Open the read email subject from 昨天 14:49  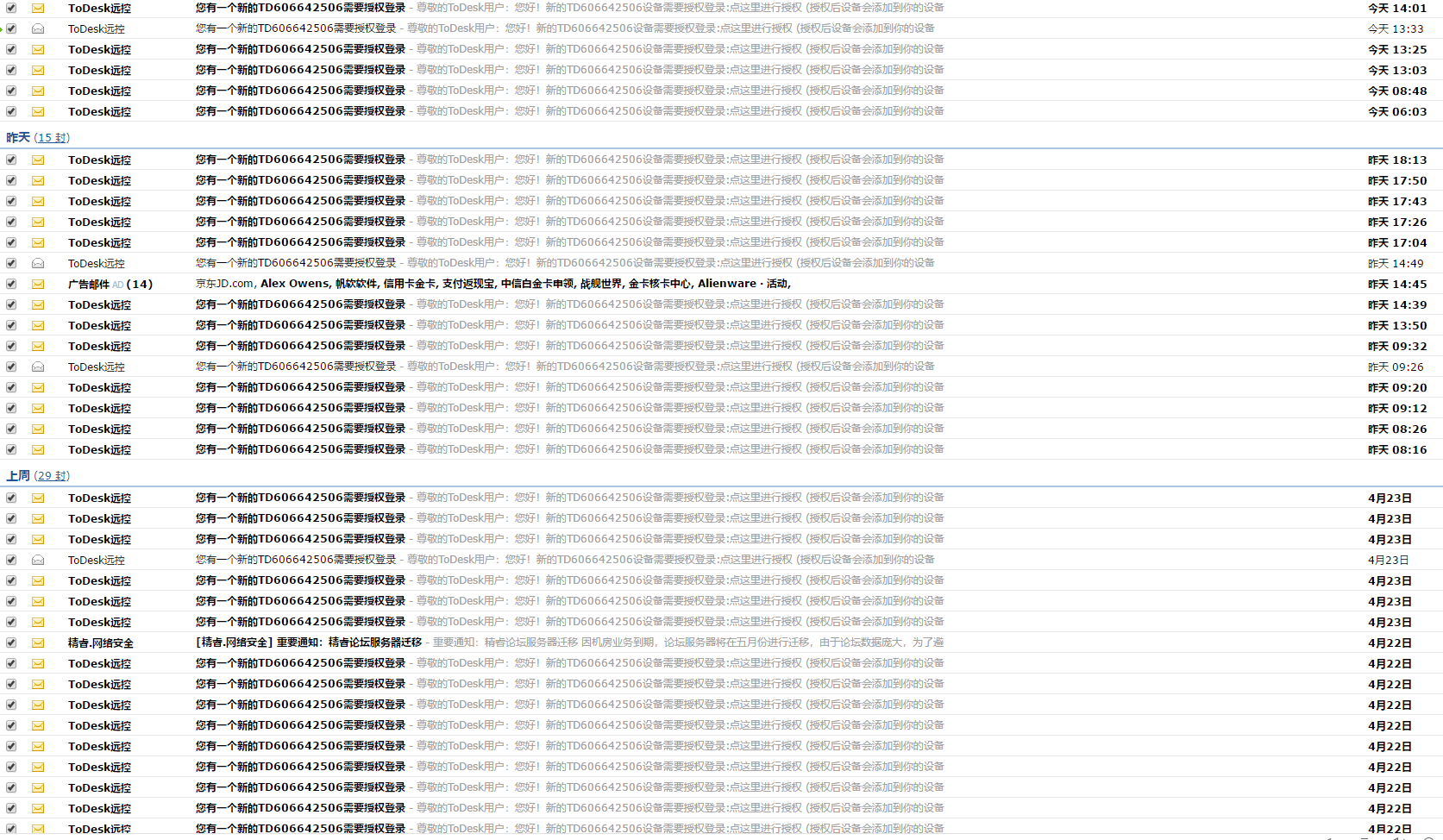[296, 263]
